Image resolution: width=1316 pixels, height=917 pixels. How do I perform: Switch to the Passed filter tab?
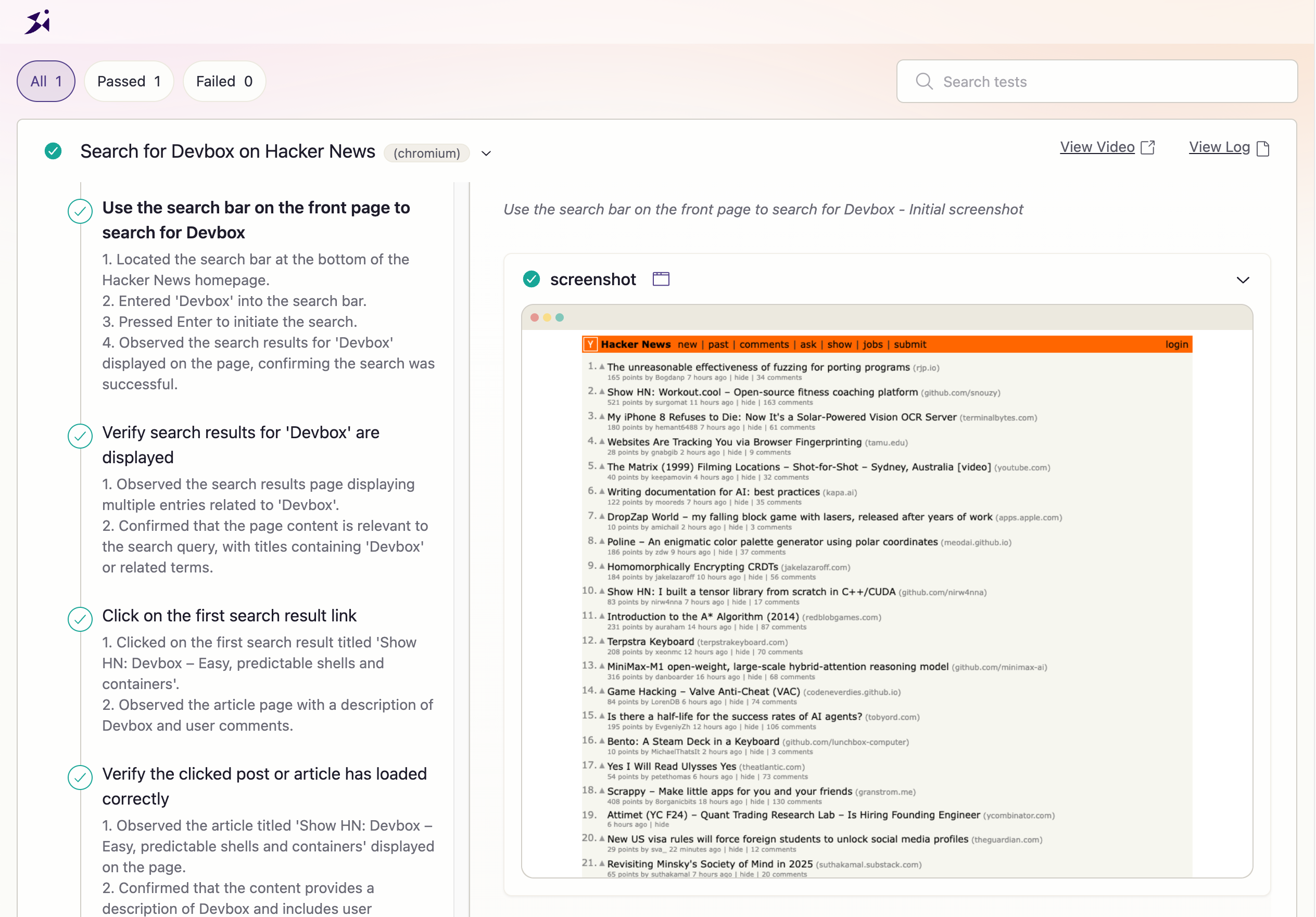pyautogui.click(x=129, y=81)
